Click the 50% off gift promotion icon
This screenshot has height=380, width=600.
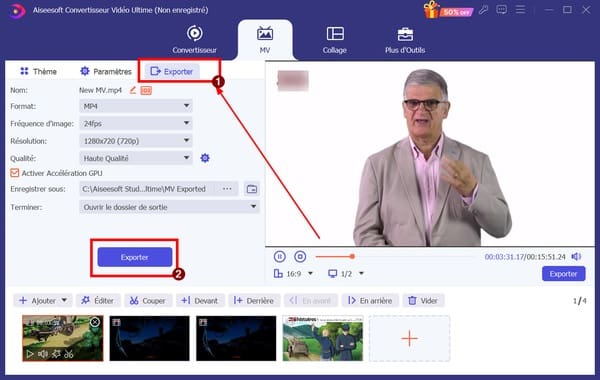point(448,10)
